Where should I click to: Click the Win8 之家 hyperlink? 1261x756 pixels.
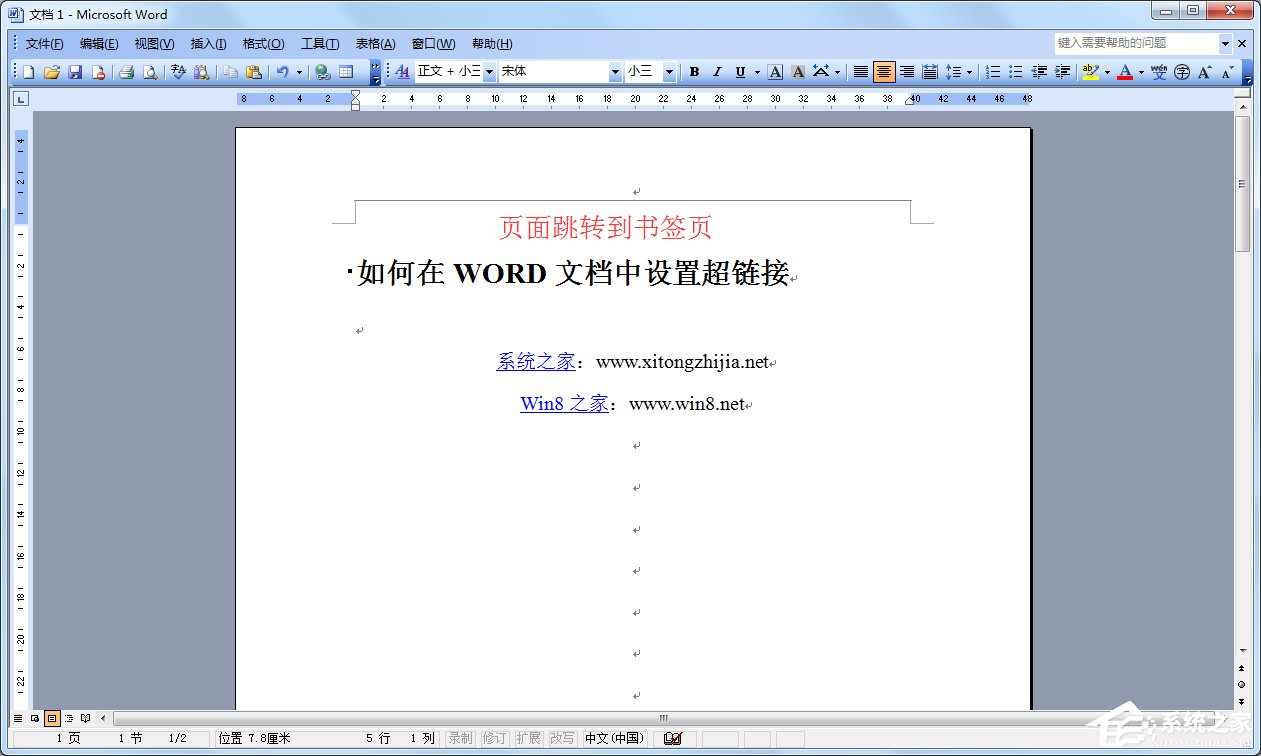tap(563, 403)
